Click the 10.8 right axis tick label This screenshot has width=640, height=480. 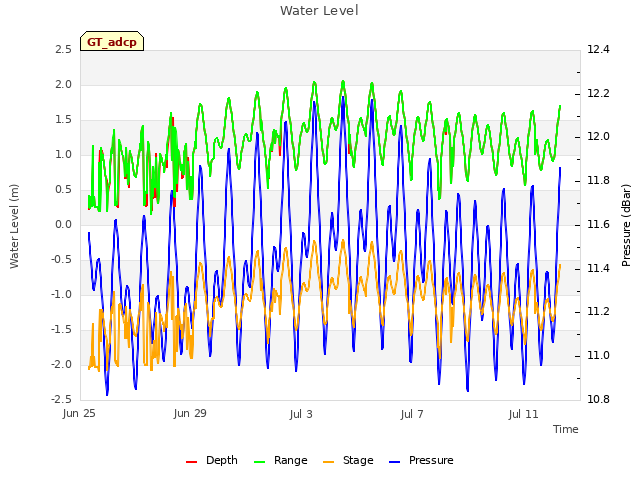(x=598, y=399)
